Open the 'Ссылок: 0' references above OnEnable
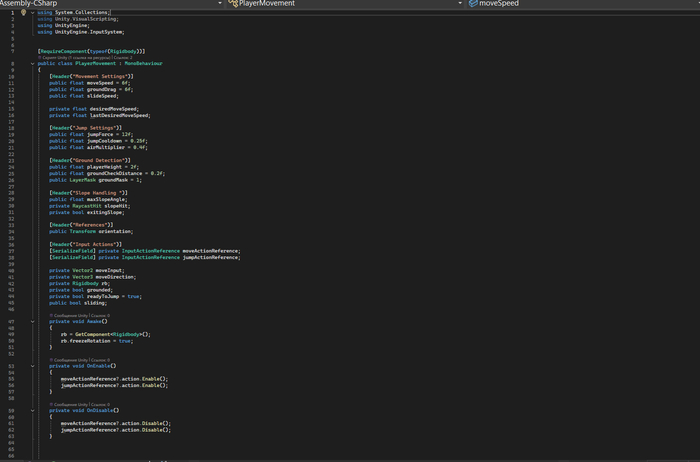 pos(100,360)
